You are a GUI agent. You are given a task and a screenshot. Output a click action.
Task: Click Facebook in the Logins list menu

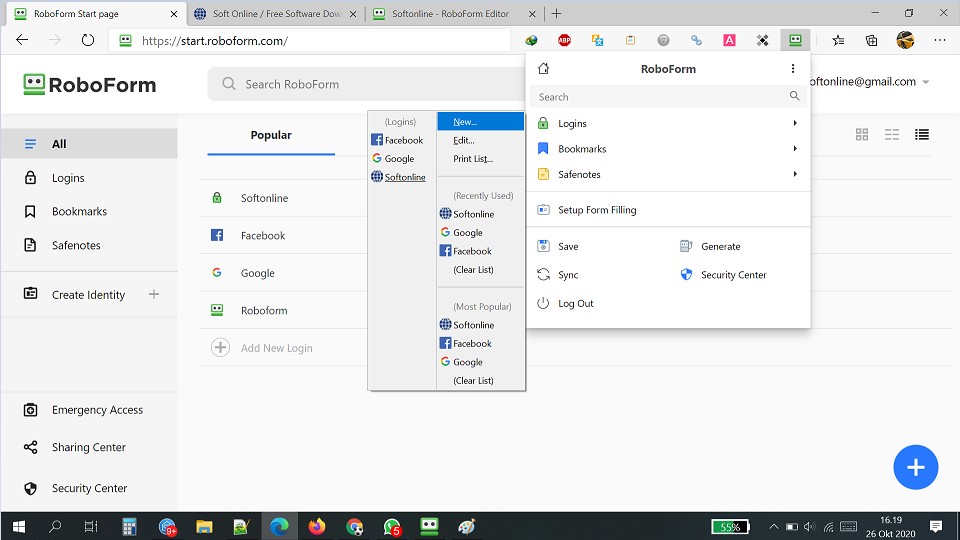402,140
